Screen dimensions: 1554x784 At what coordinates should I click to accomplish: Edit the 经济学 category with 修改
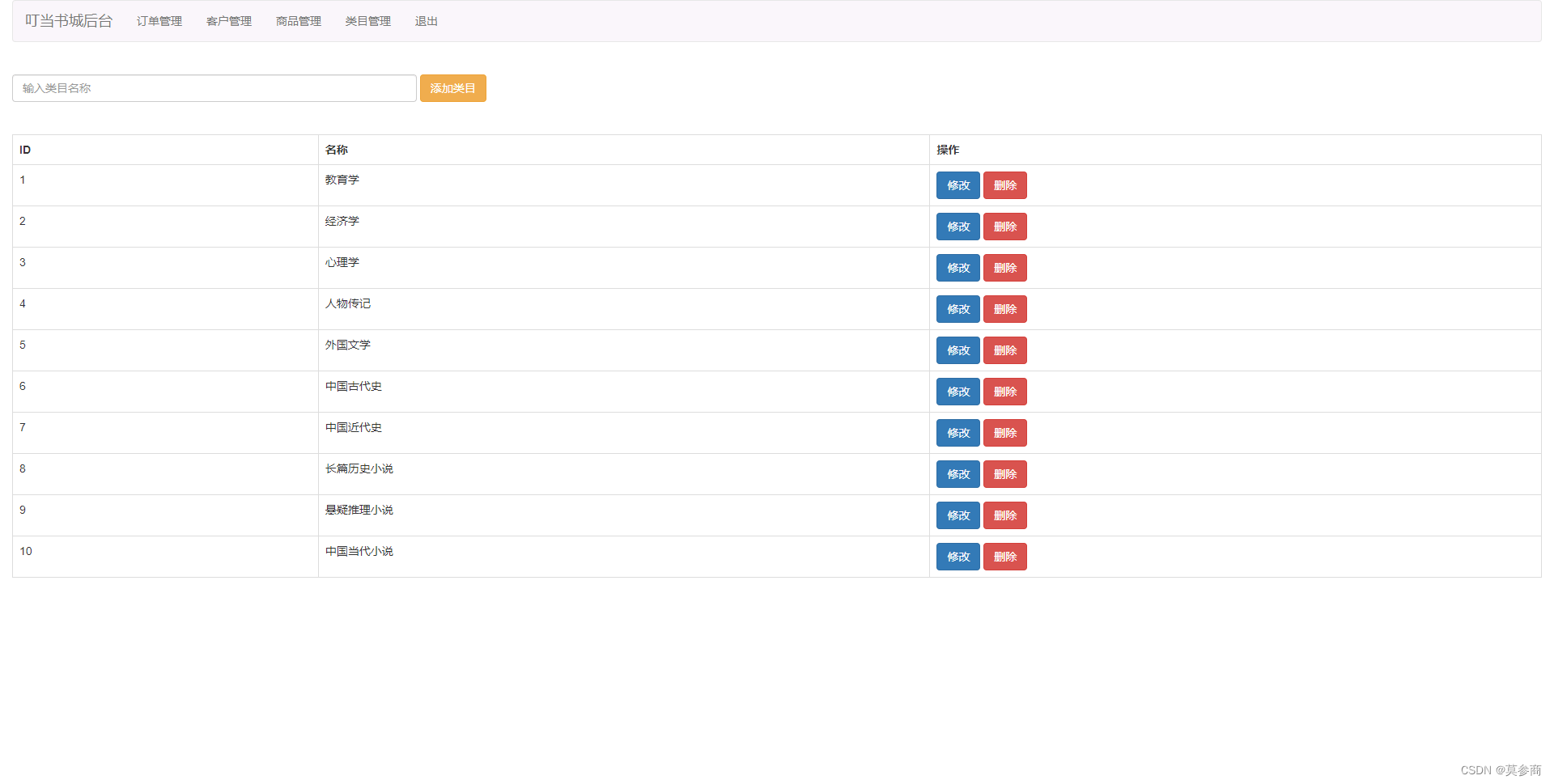coord(958,227)
